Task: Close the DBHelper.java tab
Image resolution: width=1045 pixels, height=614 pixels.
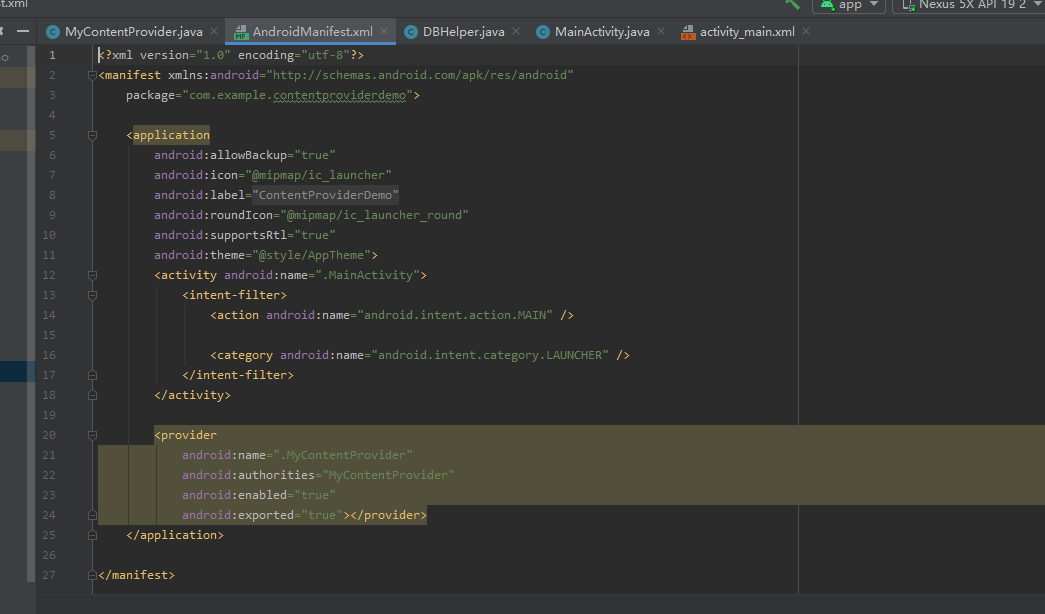Action: coord(516,31)
